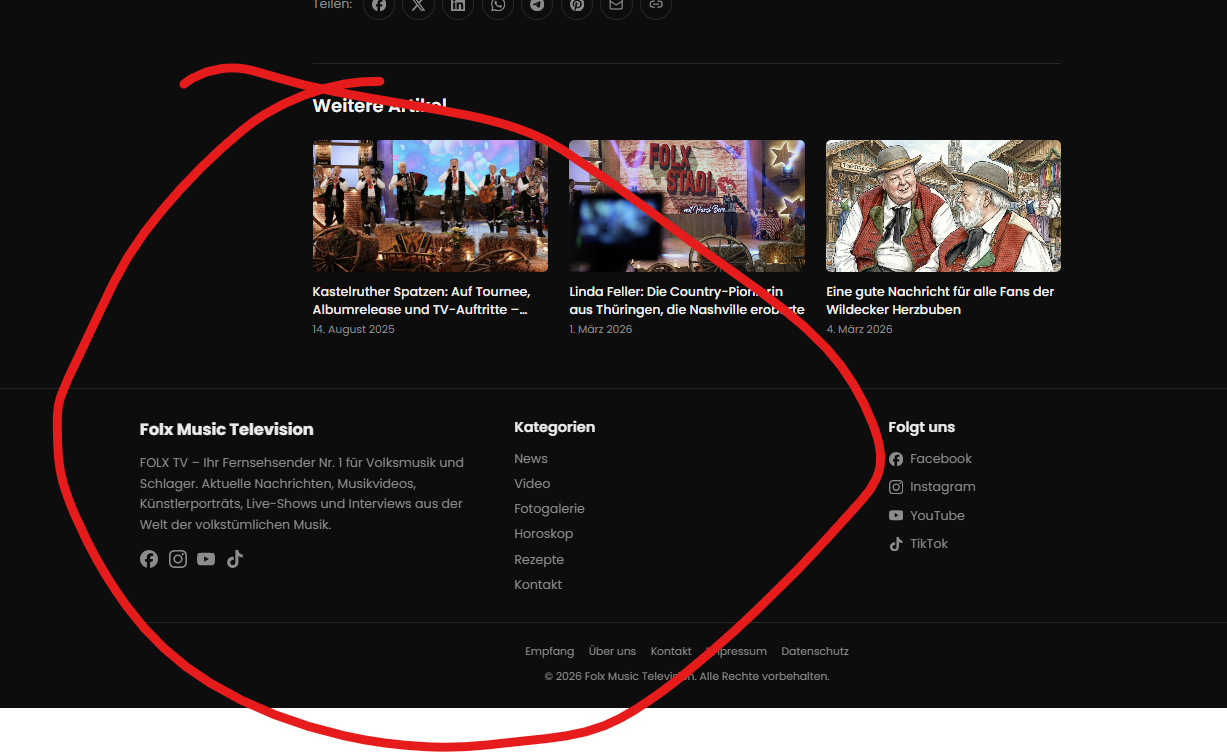Open Instagram link in Folgt uns
Viewport: 1227px width, 753px height.
(x=932, y=487)
